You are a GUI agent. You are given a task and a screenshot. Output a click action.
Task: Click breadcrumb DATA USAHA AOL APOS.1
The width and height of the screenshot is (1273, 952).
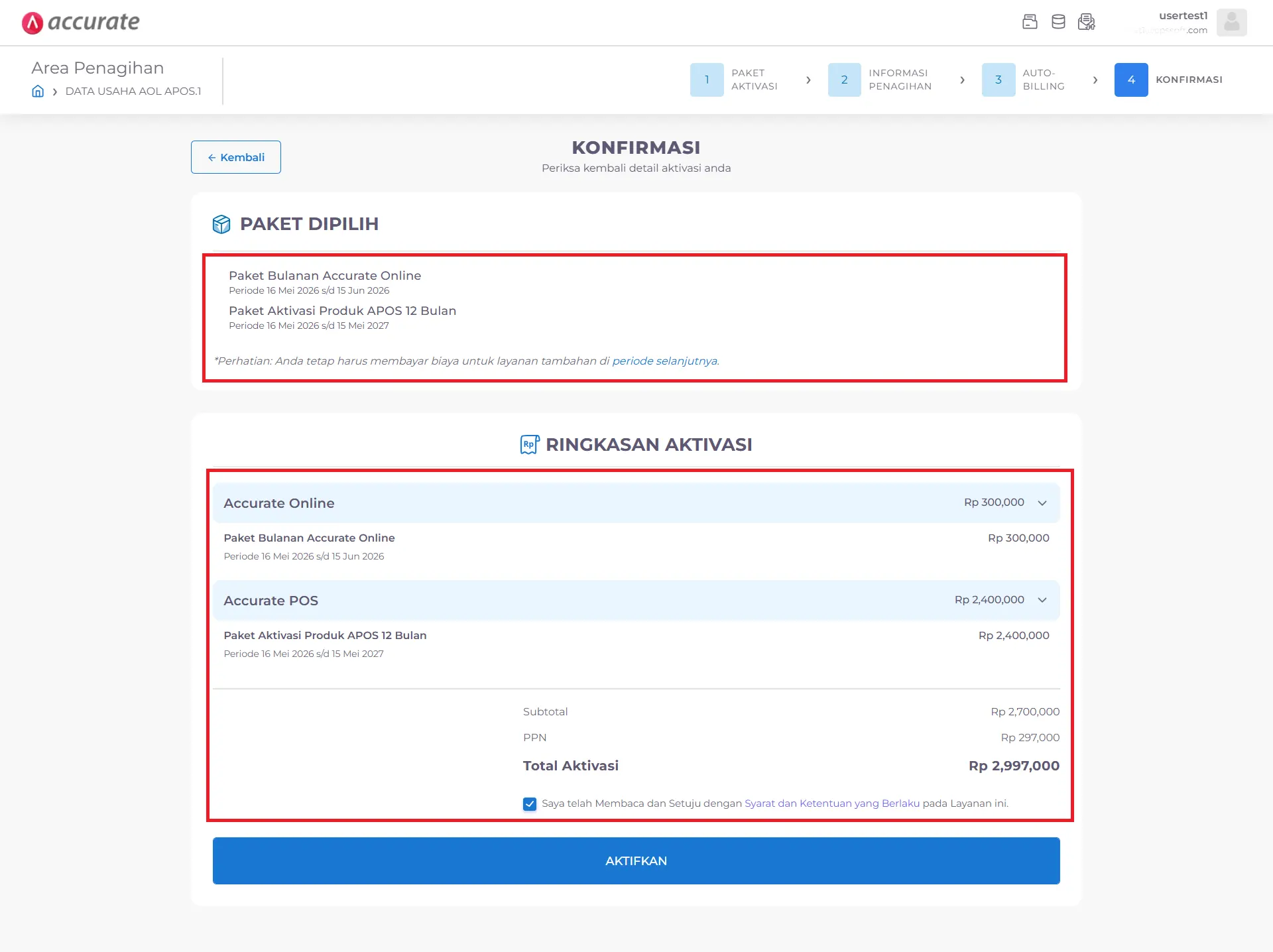(x=133, y=91)
